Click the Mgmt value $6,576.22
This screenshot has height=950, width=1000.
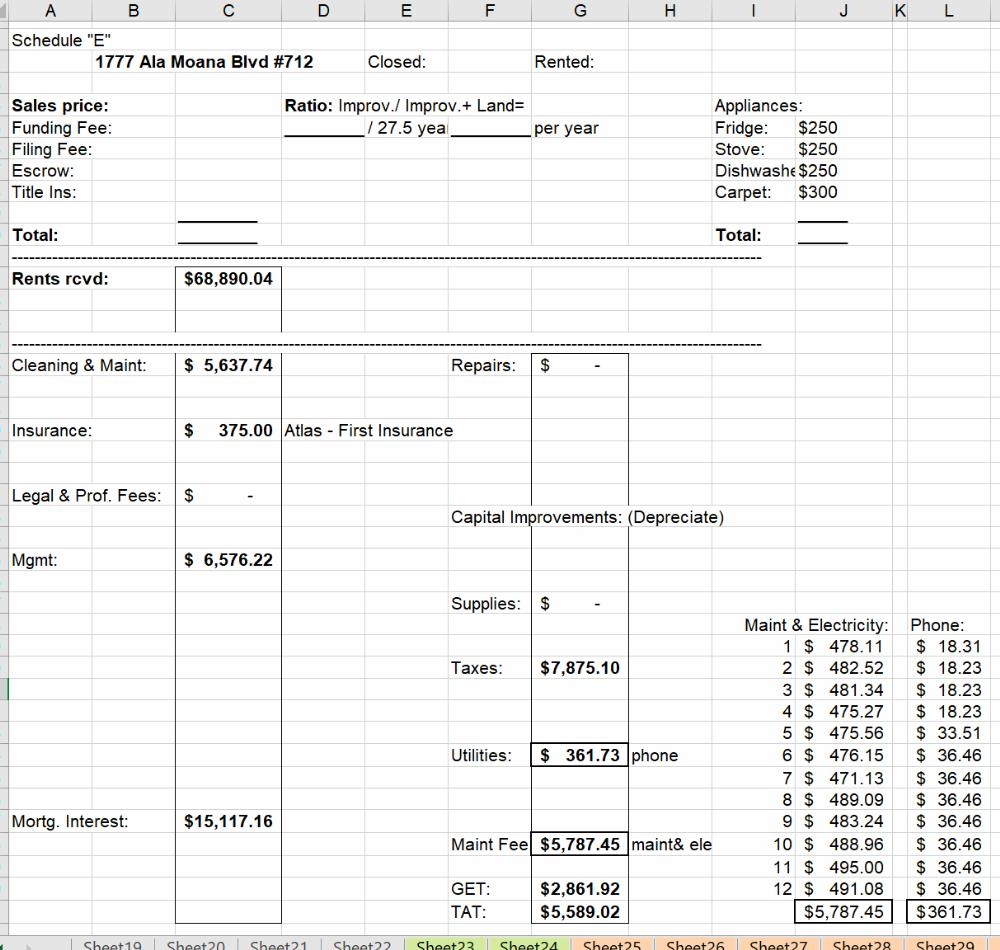228,560
